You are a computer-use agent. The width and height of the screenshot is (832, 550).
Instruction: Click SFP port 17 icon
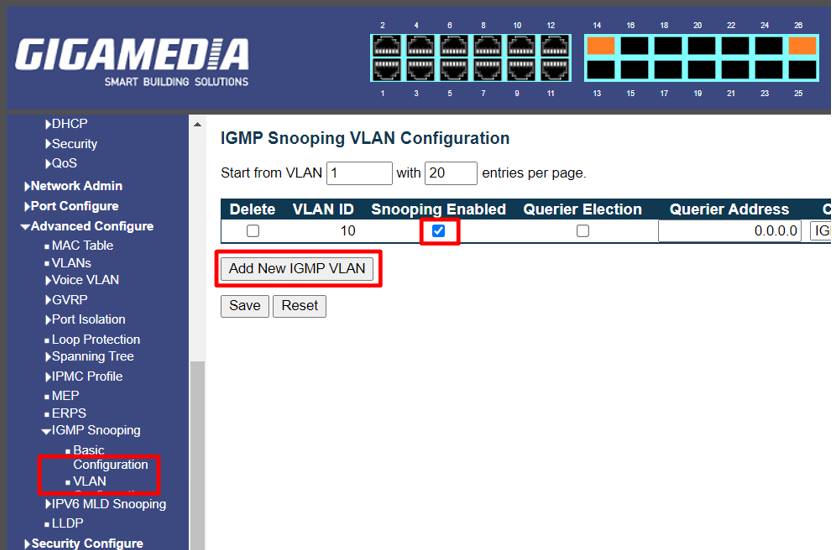coord(668,70)
